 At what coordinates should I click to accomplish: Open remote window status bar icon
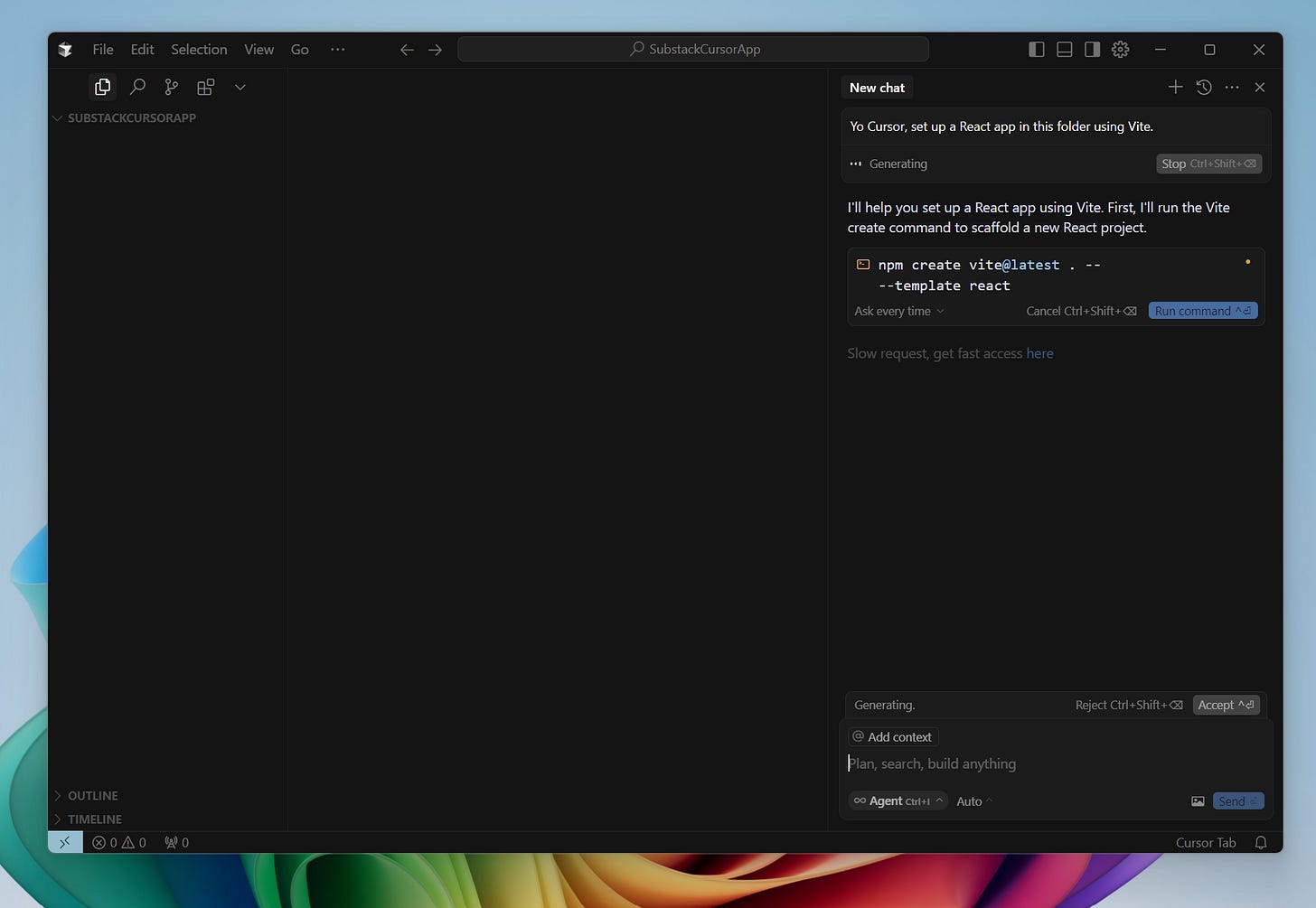pyautogui.click(x=65, y=842)
